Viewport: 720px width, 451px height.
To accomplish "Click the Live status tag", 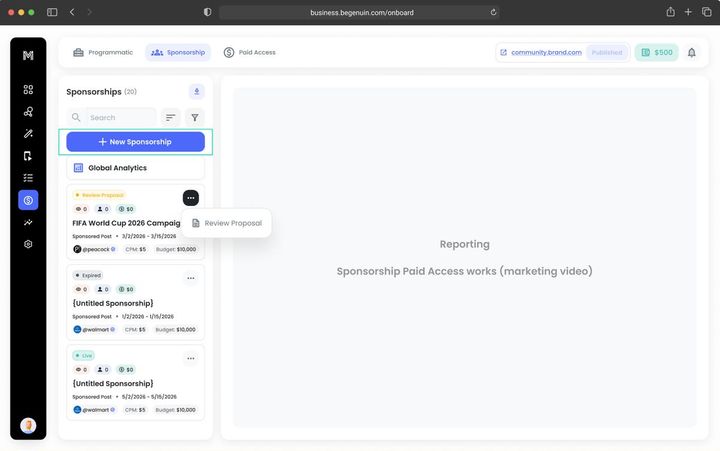I will pos(84,355).
